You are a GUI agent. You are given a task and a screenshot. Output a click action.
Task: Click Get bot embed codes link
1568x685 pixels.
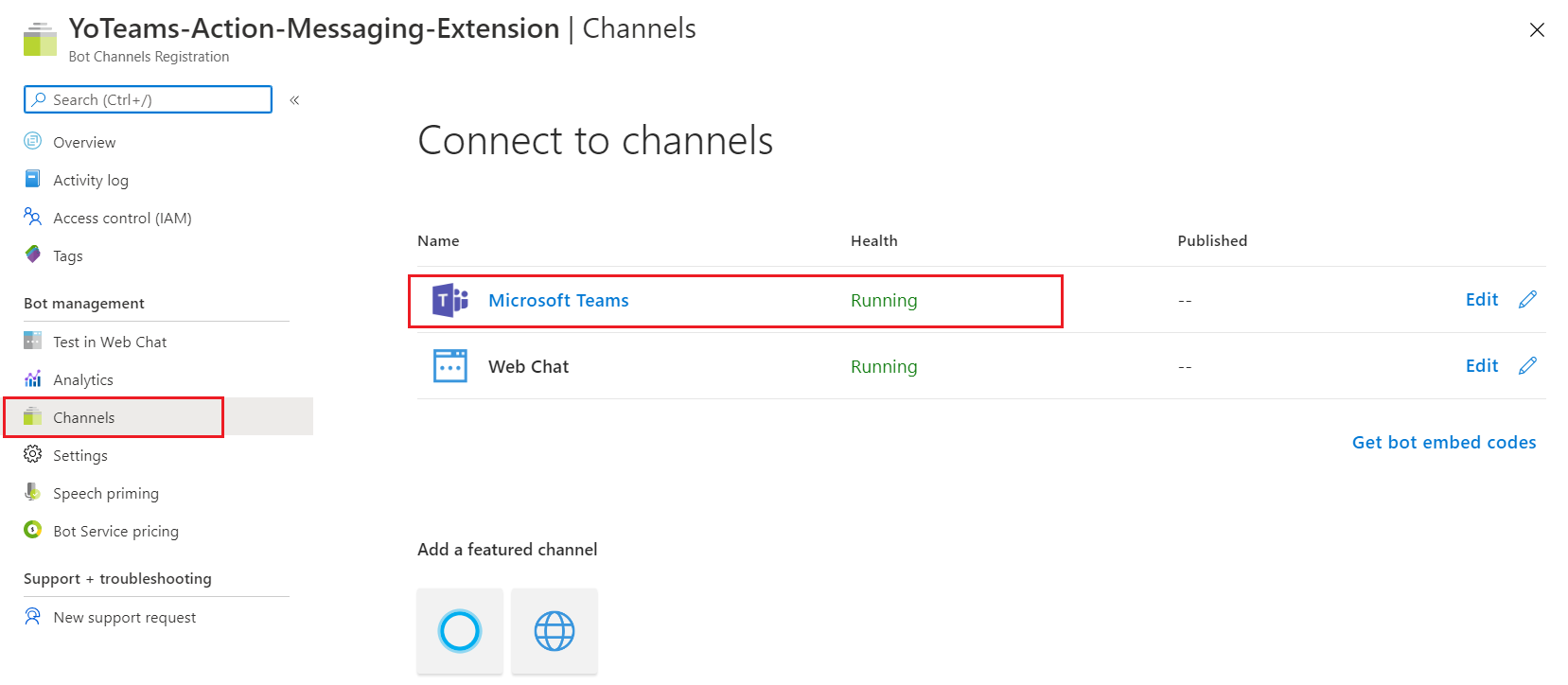coord(1443,443)
